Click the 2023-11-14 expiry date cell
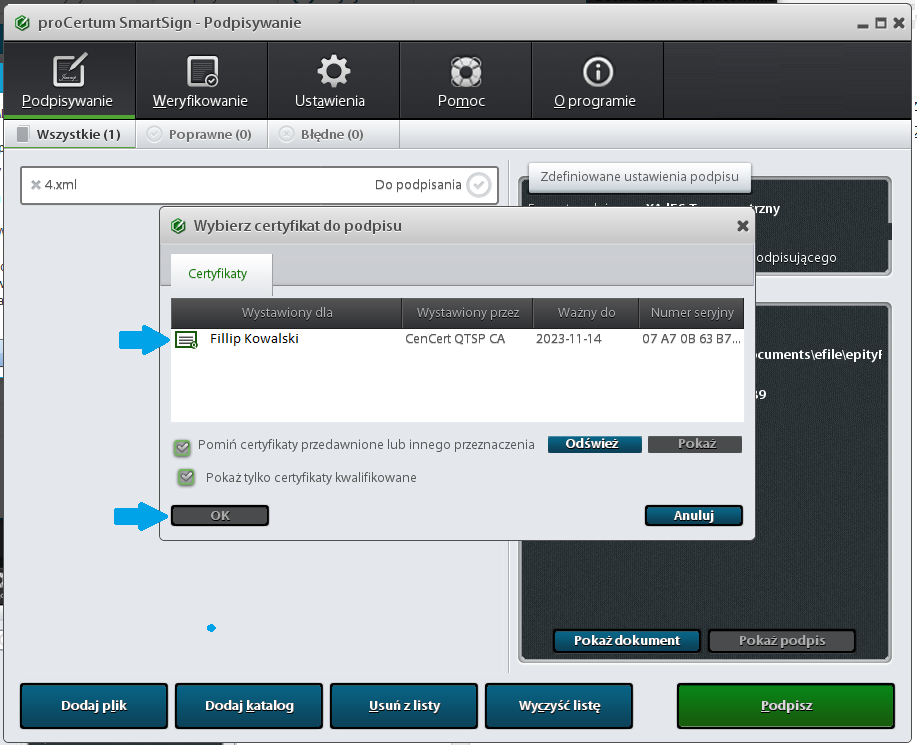Screen dimensions: 917x747 (568, 339)
